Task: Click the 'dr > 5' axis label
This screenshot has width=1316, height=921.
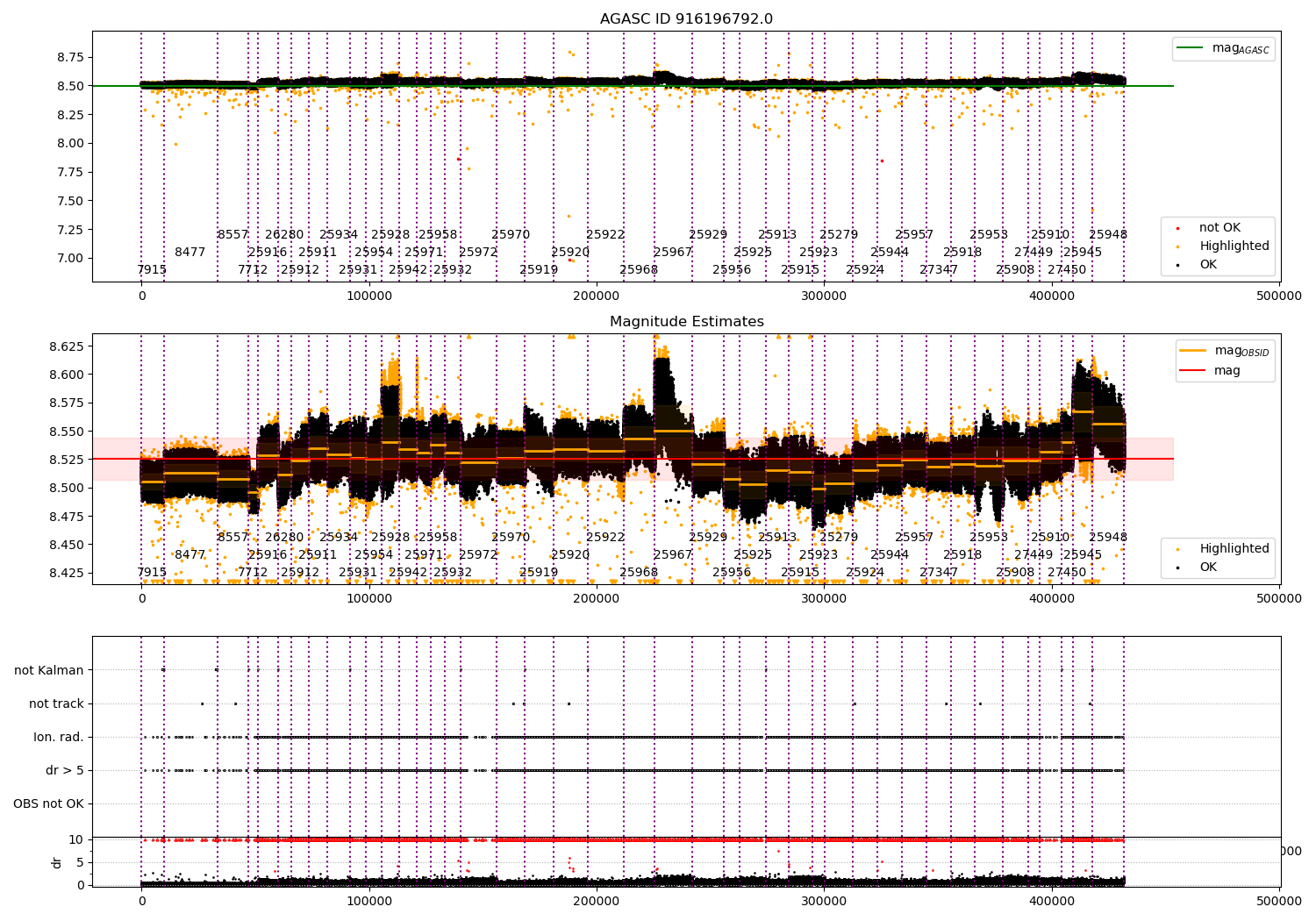Action: tap(65, 770)
